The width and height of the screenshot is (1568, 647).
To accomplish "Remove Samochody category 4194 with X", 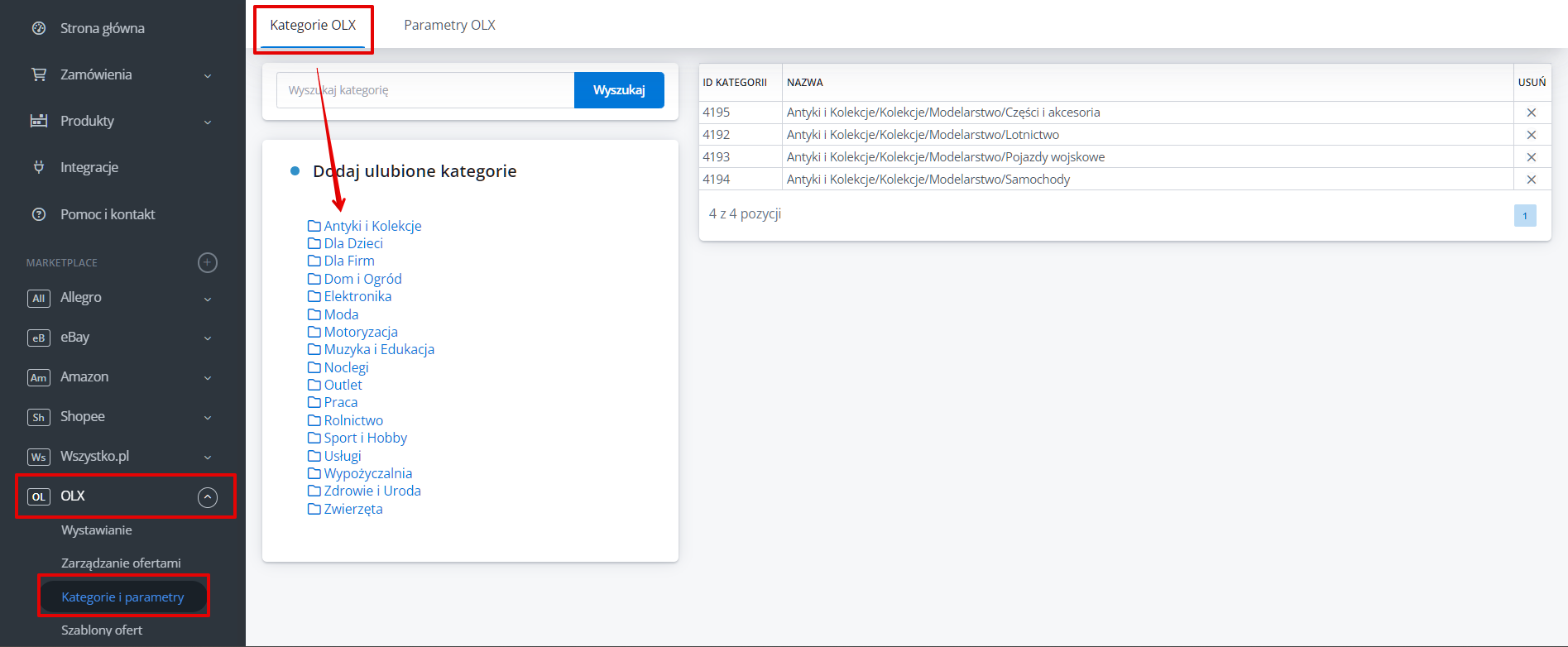I will coord(1532,180).
